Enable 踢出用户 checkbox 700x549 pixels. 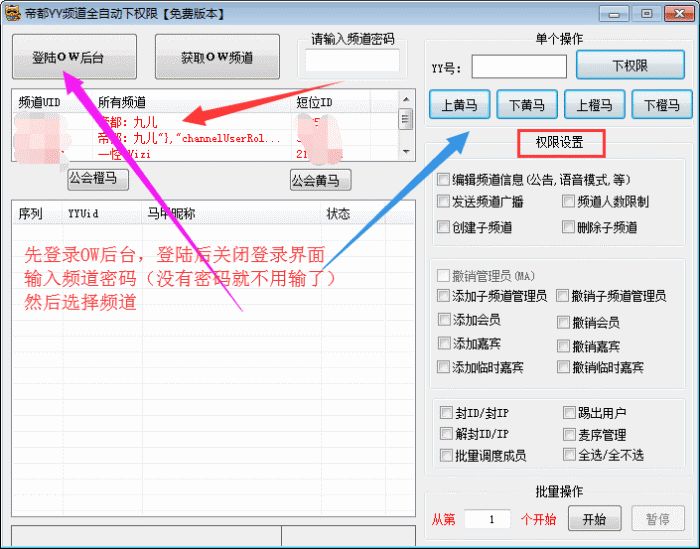click(569, 412)
